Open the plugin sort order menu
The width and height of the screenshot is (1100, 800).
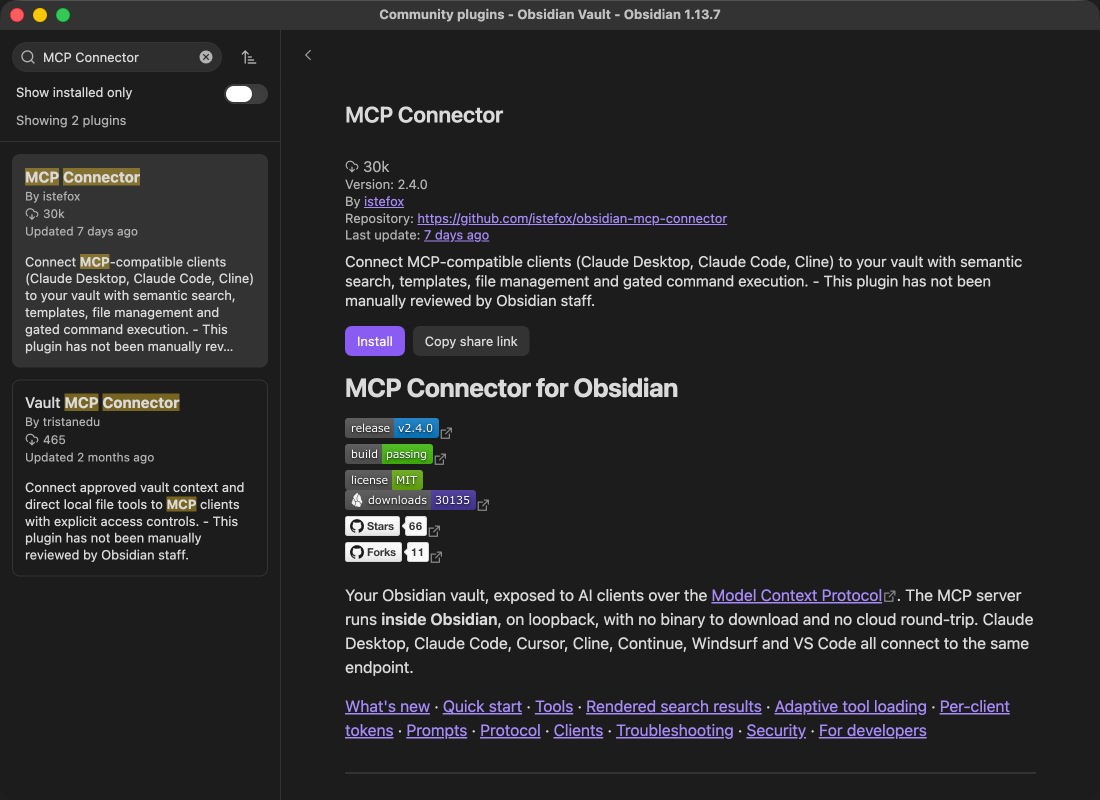248,58
